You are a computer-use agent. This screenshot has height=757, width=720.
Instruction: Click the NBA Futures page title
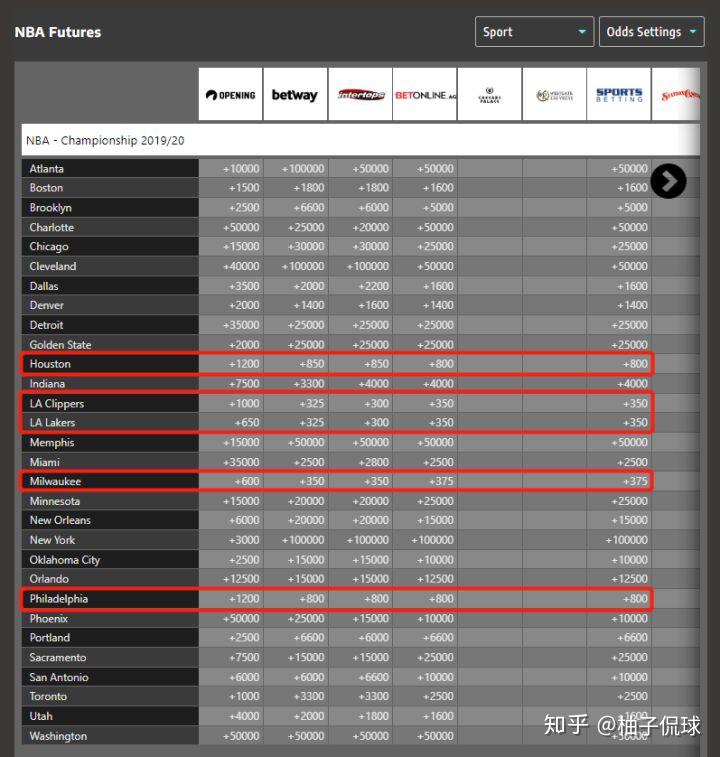(58, 32)
